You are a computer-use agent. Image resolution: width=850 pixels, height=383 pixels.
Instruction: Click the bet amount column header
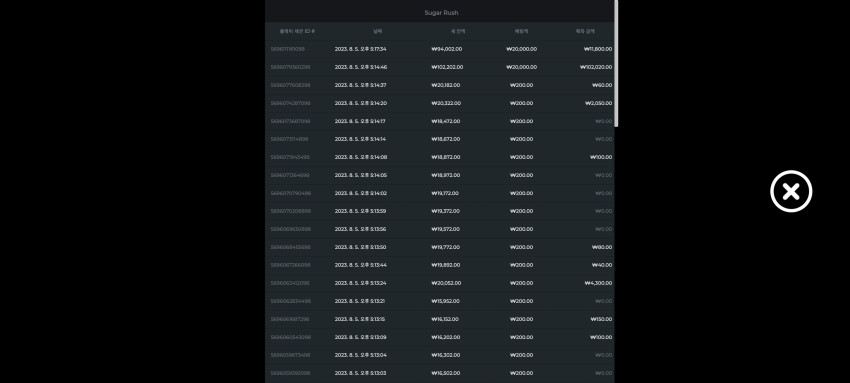(x=521, y=31)
